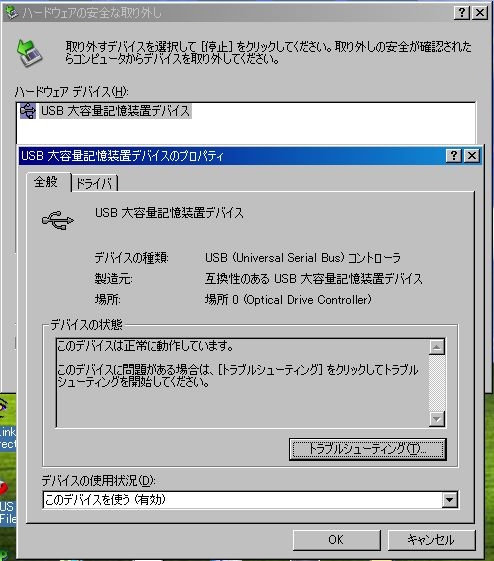Click the トラブルシューティング(T)... button
494x561 pixels.
pyautogui.click(x=367, y=449)
